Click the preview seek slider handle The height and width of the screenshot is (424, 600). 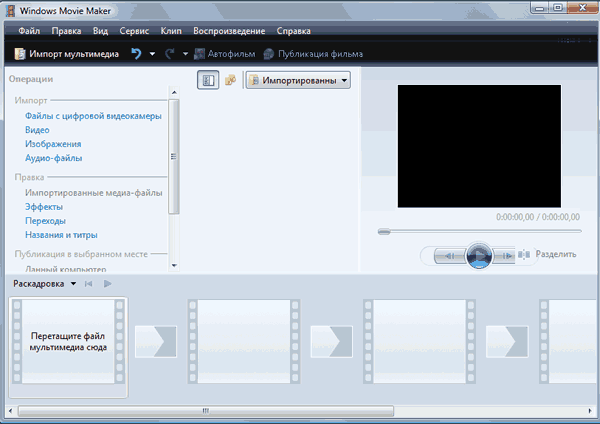tap(384, 232)
